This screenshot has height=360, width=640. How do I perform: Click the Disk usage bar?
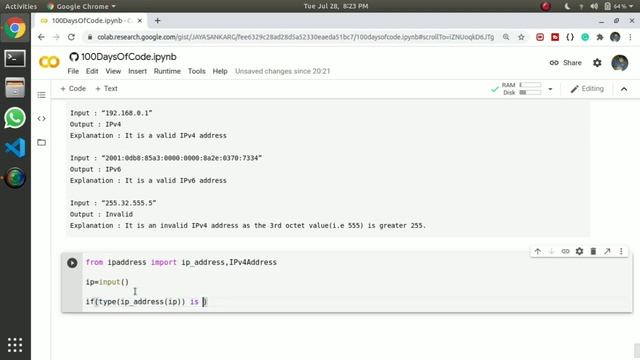tap(530, 93)
